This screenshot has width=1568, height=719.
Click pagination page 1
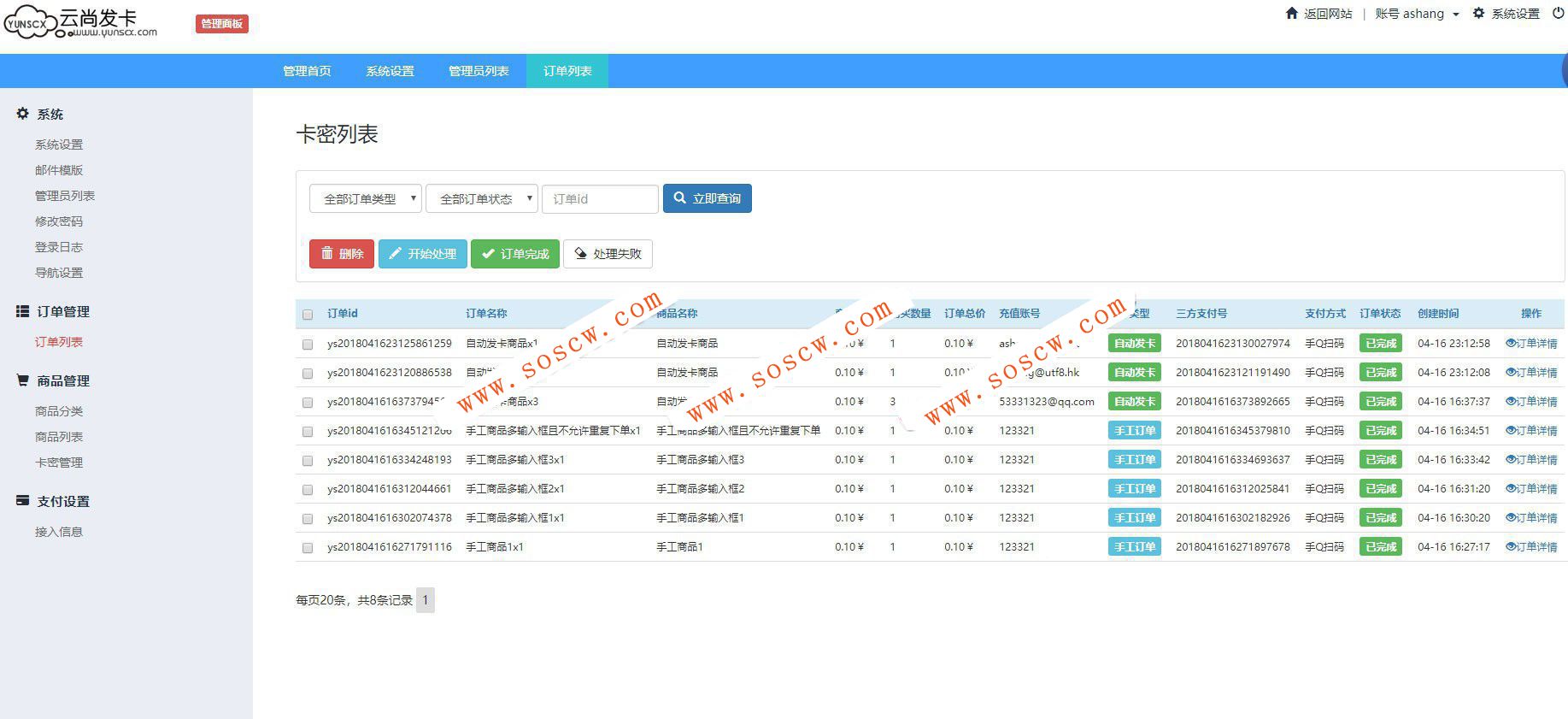coord(426,600)
